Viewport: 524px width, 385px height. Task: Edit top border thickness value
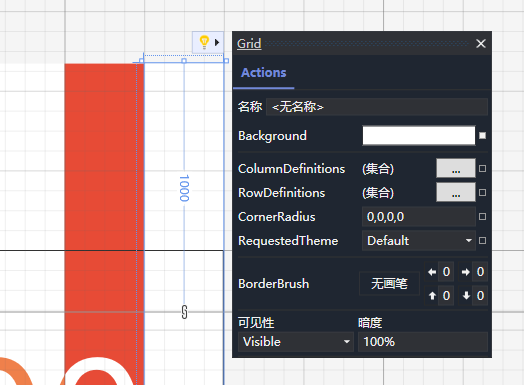pyautogui.click(x=446, y=296)
